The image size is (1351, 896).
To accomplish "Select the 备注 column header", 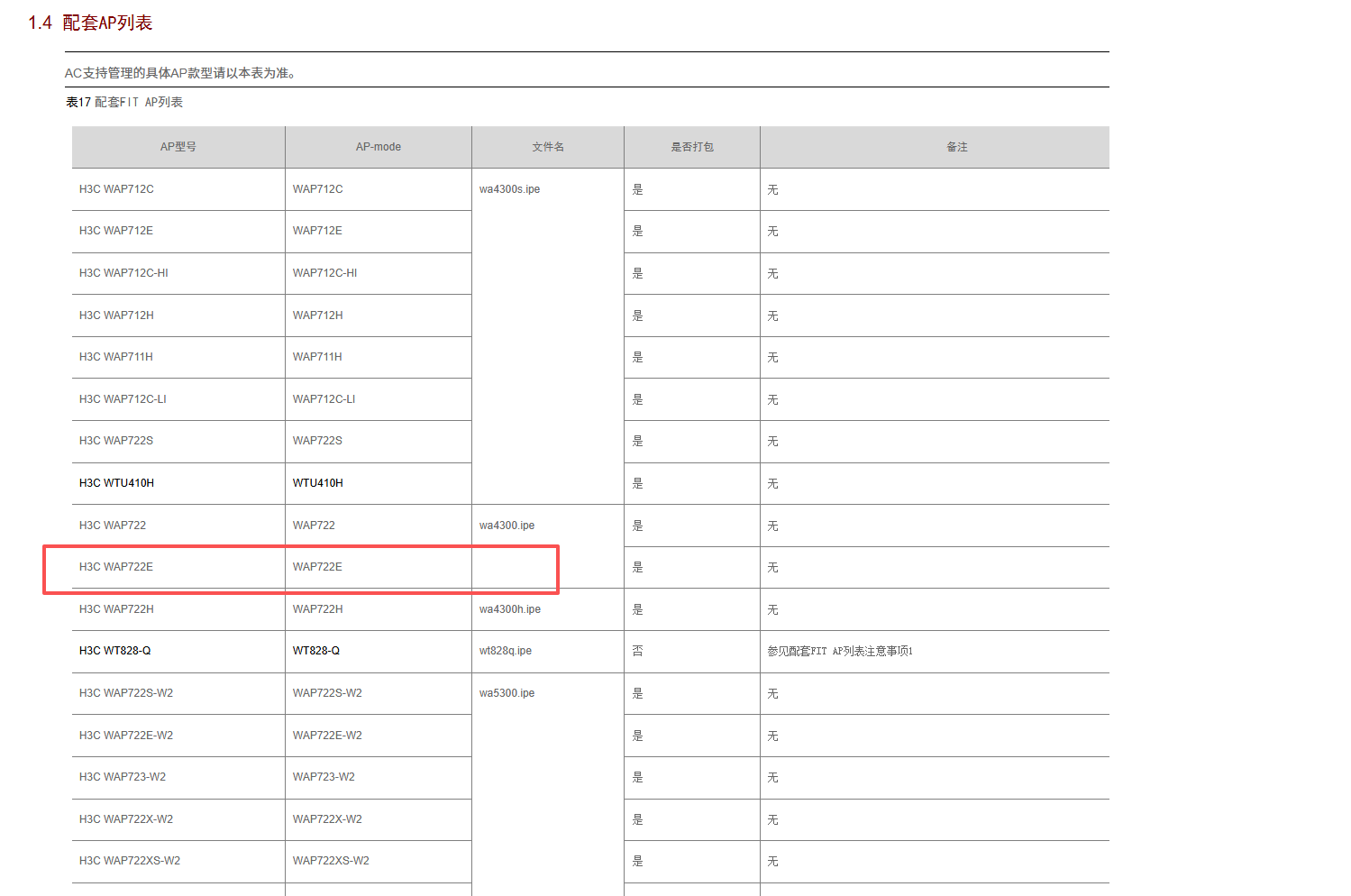I will (956, 147).
